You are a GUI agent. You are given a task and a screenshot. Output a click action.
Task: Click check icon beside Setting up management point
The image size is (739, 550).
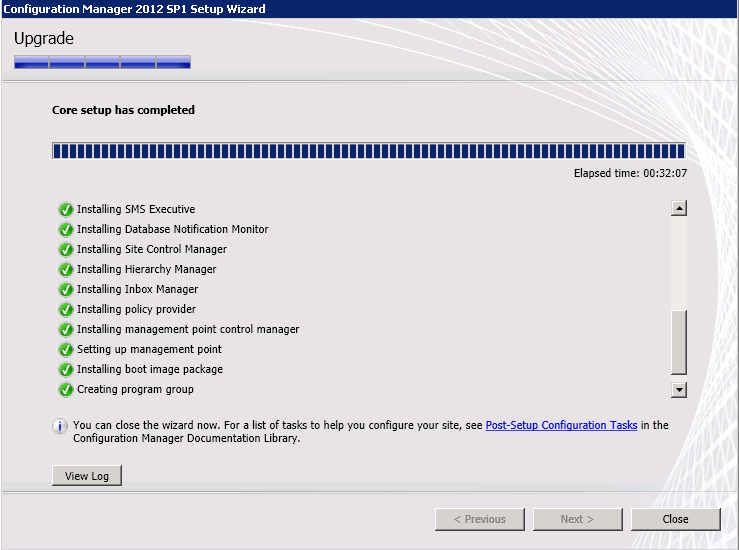point(66,350)
